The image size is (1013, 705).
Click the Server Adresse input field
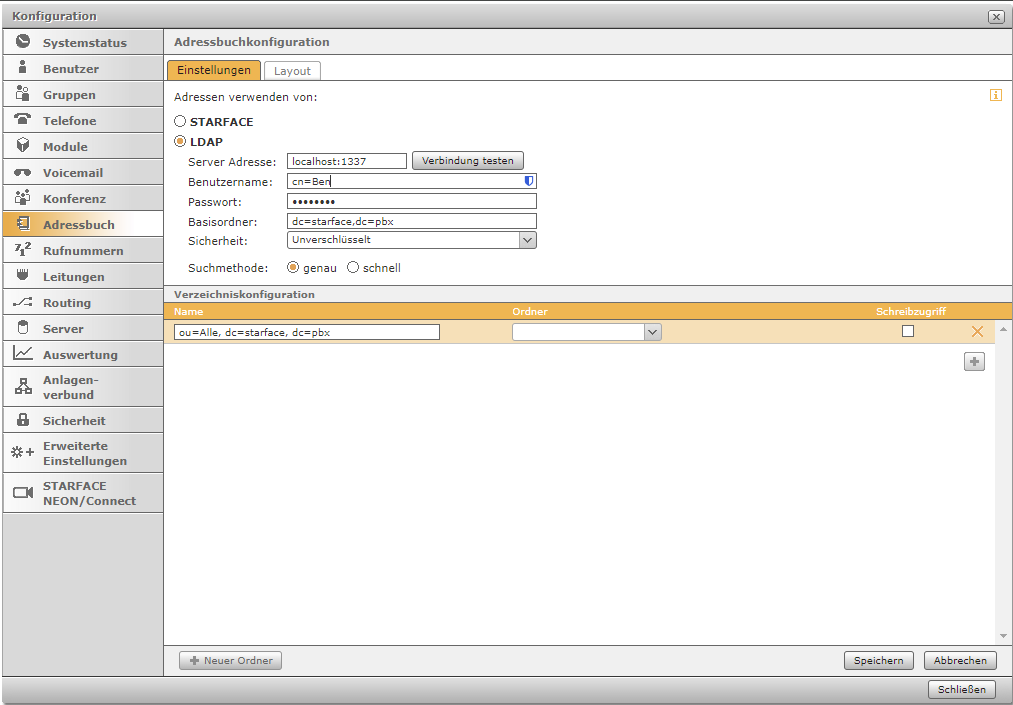[x=346, y=161]
